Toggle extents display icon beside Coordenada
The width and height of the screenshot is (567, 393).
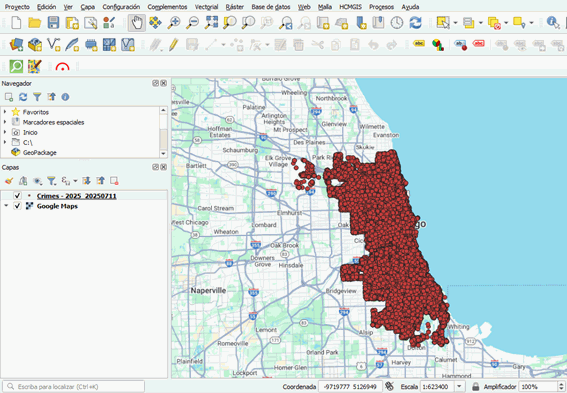pos(389,386)
